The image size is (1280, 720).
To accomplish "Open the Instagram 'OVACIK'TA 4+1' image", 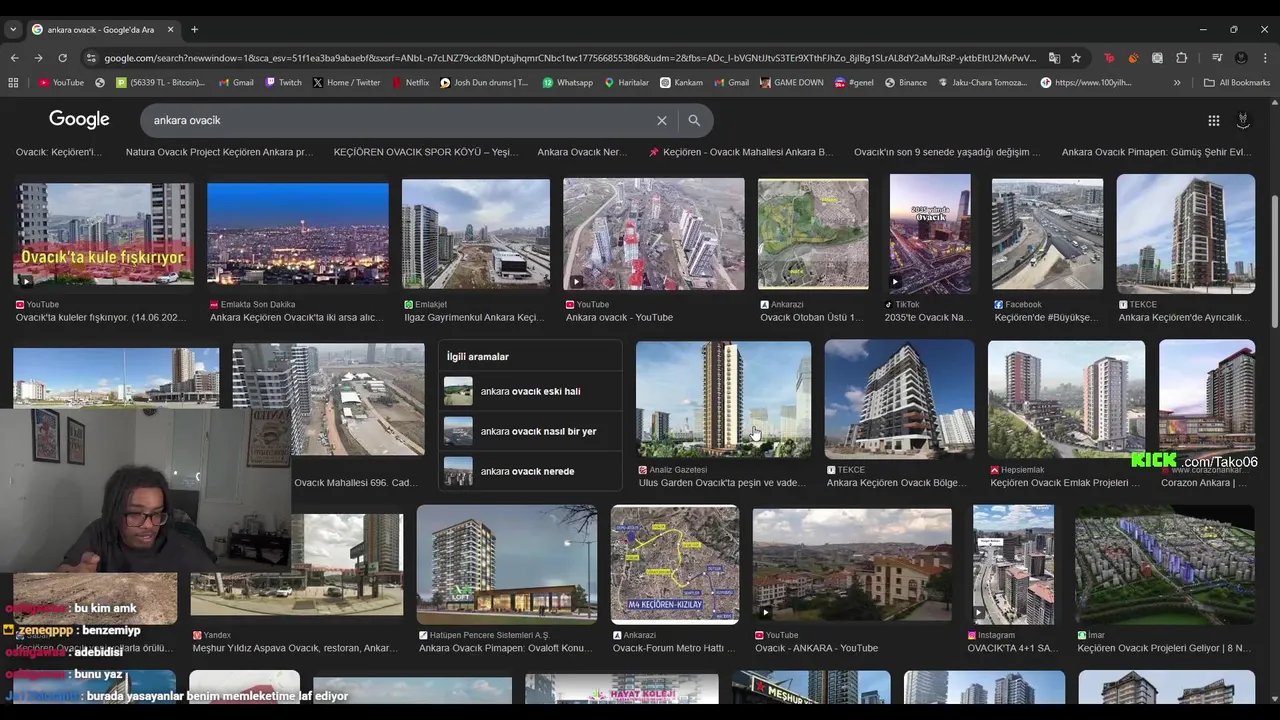I will [x=1013, y=565].
